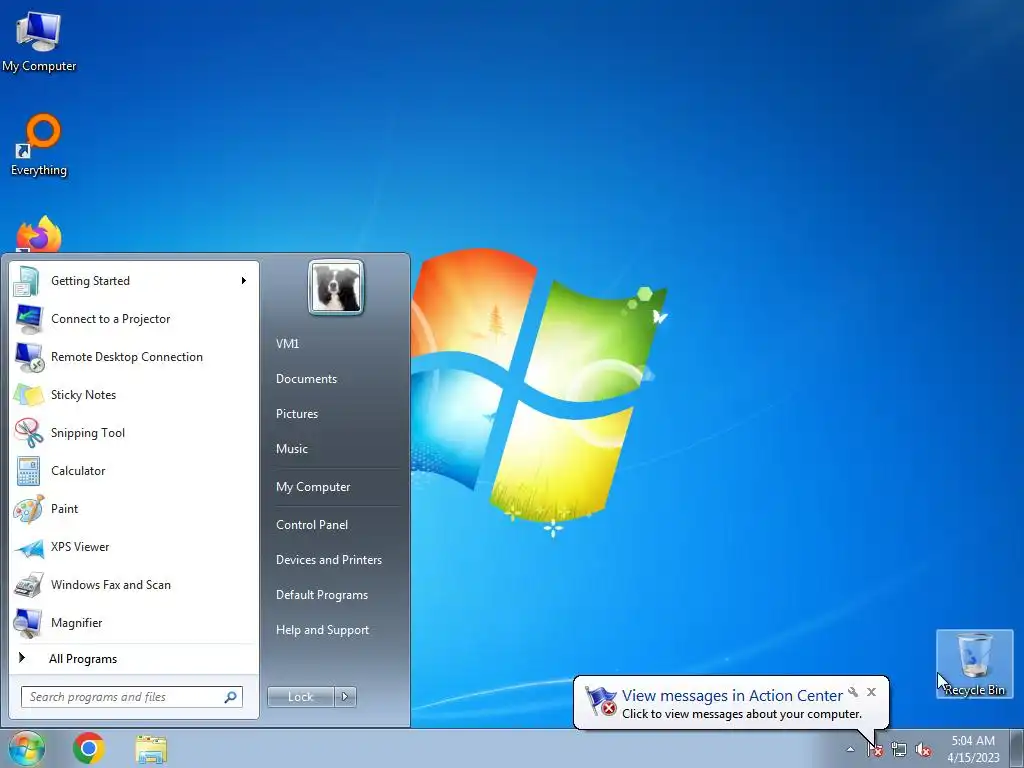Image resolution: width=1024 pixels, height=768 pixels.
Task: Close the Action Center notification balloon
Action: (x=871, y=692)
